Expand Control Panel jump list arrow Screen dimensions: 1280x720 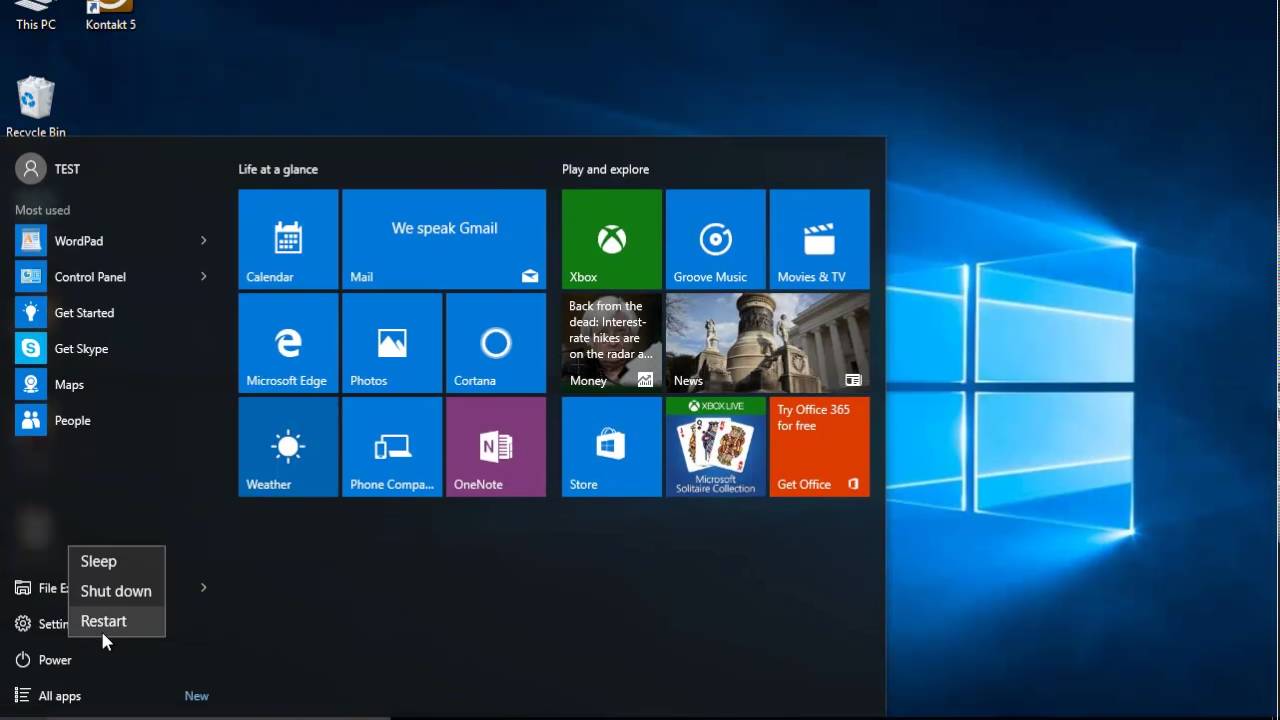coord(203,277)
